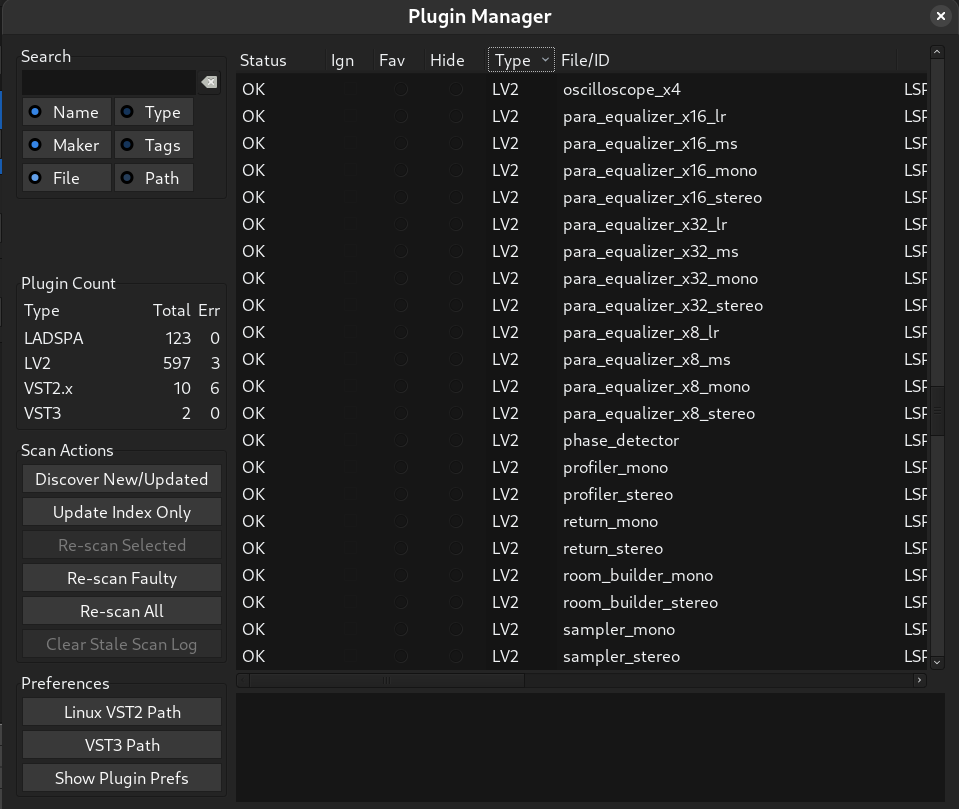Screen dimensions: 959x809
Task: Toggle the Name search filter
Action: tap(66, 112)
